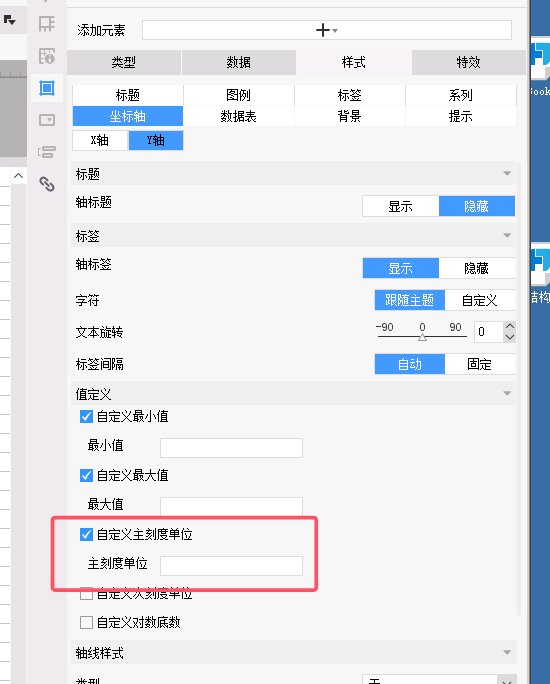Screen dimensions: 550x684
Task: Collapse the 标题 section header
Action: tap(294, 174)
